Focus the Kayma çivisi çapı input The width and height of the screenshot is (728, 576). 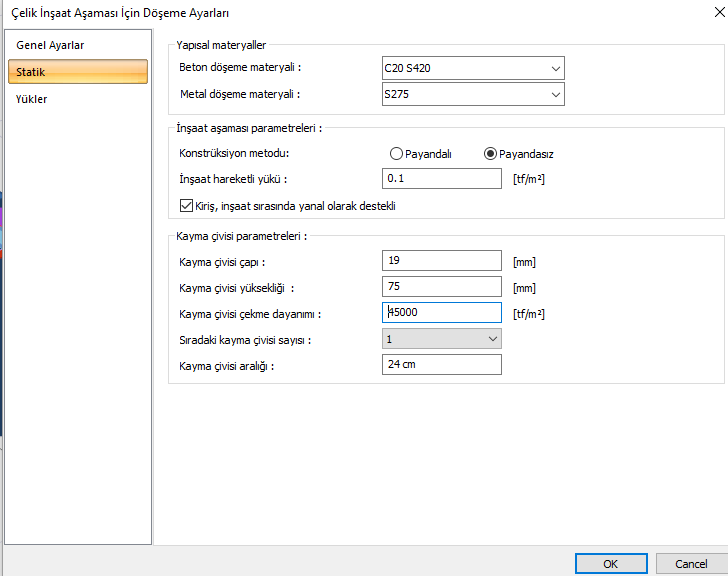point(441,261)
